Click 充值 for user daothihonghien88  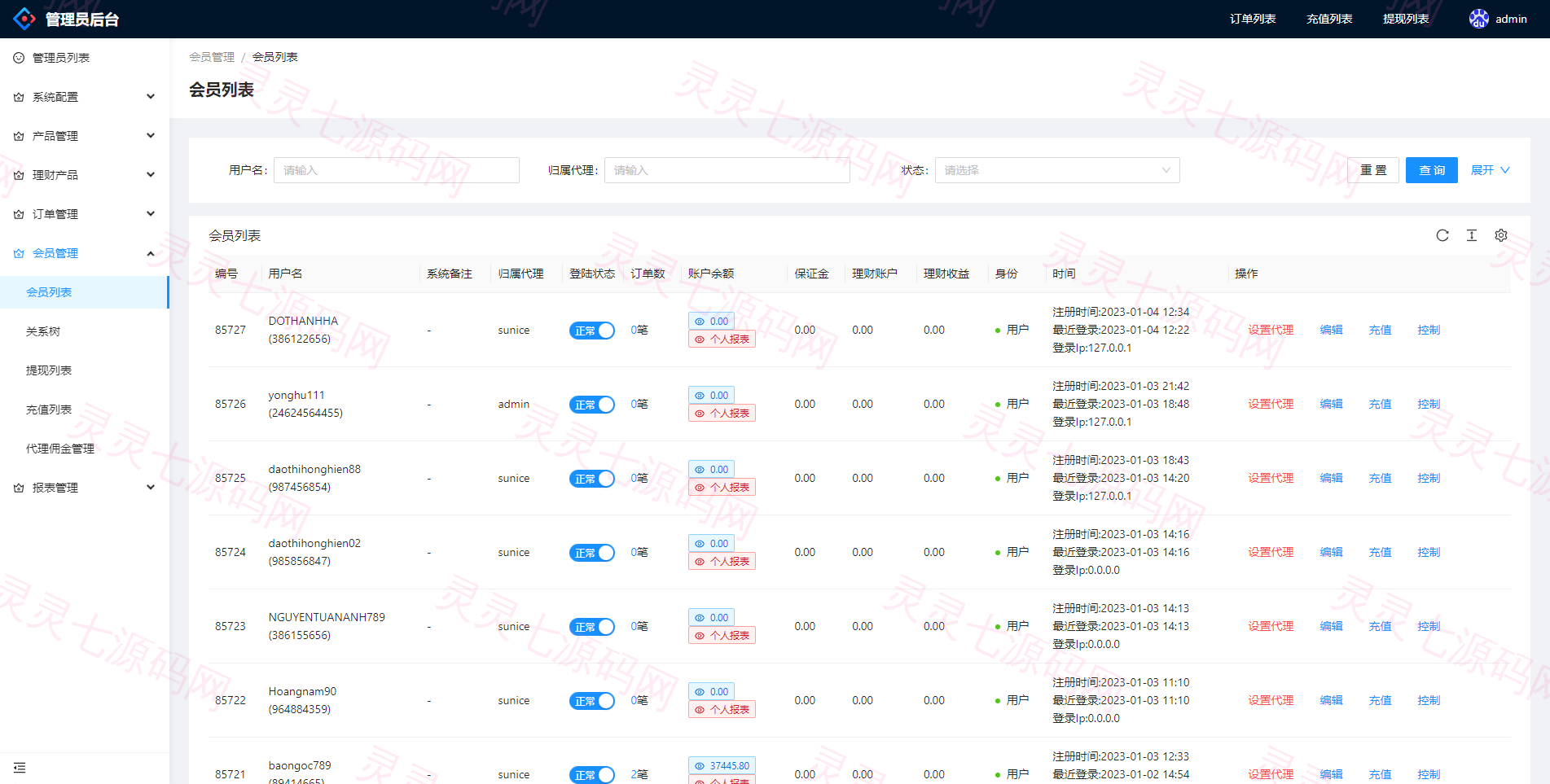coord(1380,478)
